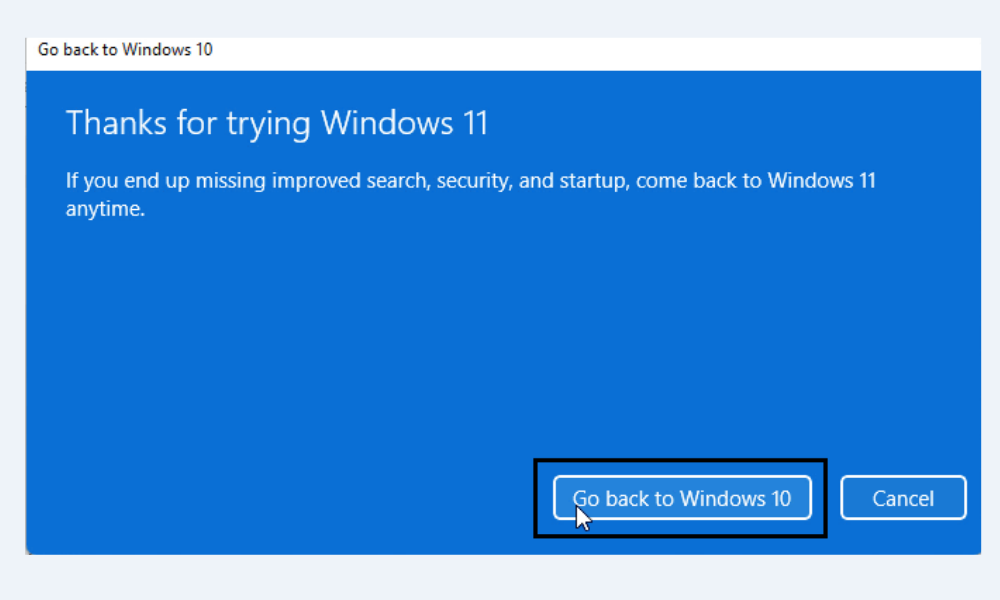The height and width of the screenshot is (600, 1000).
Task: Click the 'Go back to Windows 10' title bar text
Action: 125,50
